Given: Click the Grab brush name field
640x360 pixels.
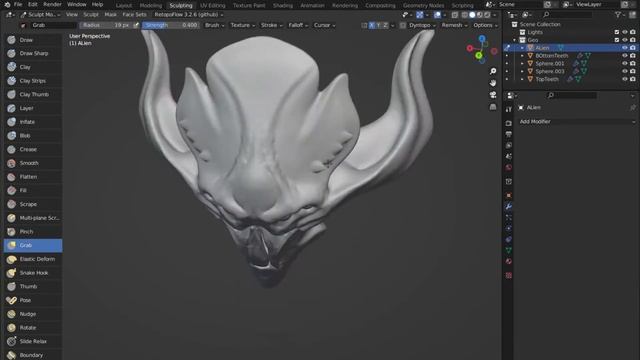Looking at the screenshot, I should (x=53, y=25).
